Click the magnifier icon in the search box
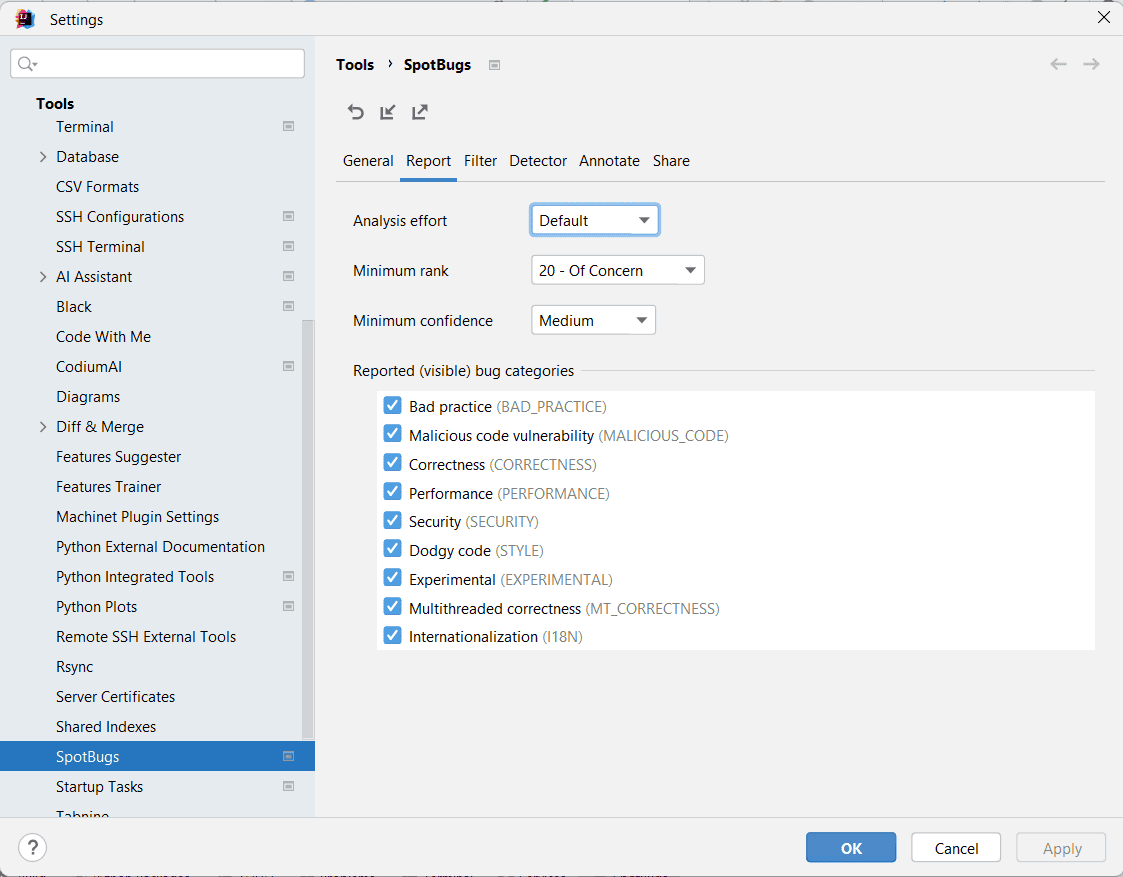The width and height of the screenshot is (1123, 877). point(27,64)
